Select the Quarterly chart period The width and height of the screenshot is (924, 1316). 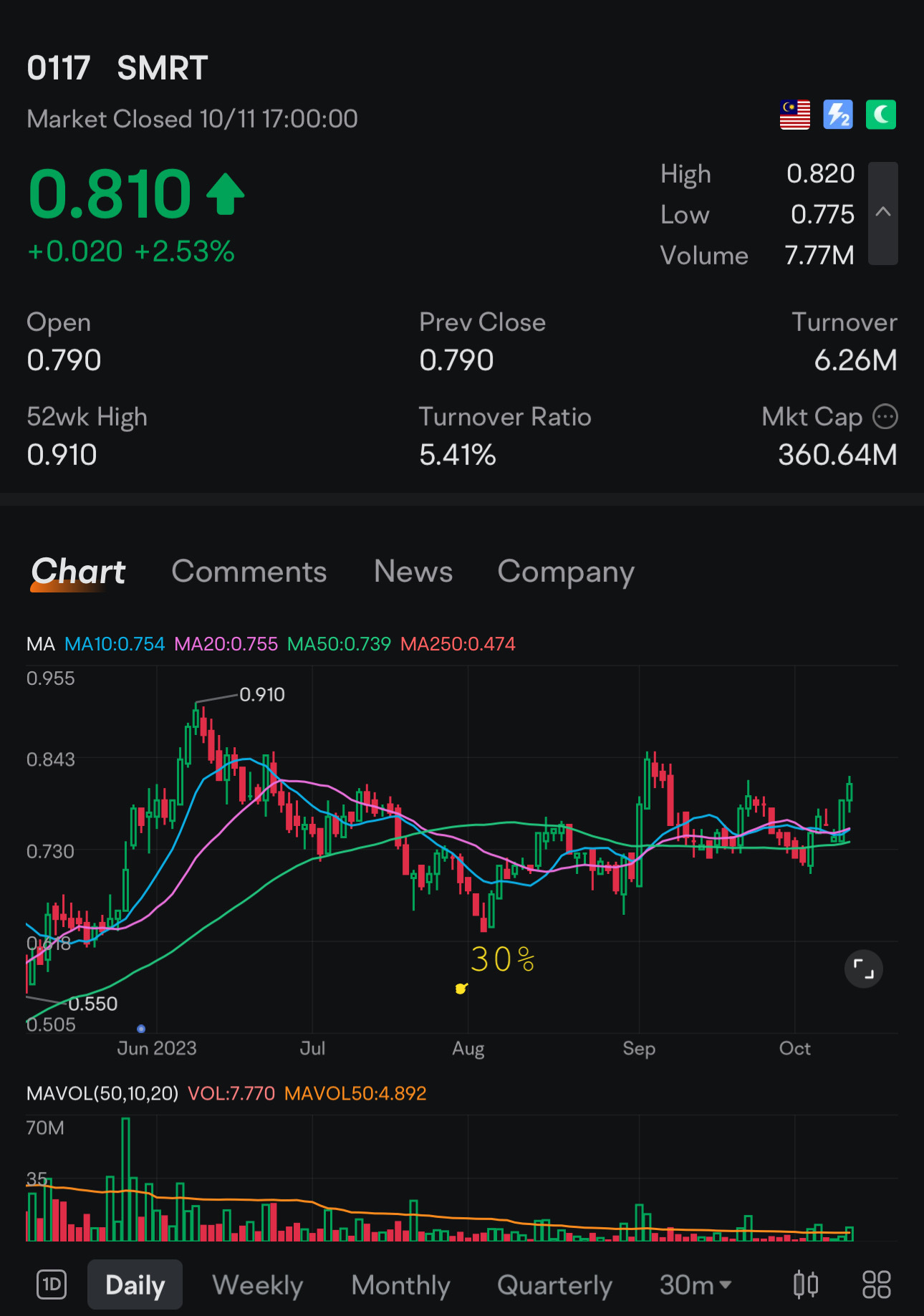[554, 1285]
